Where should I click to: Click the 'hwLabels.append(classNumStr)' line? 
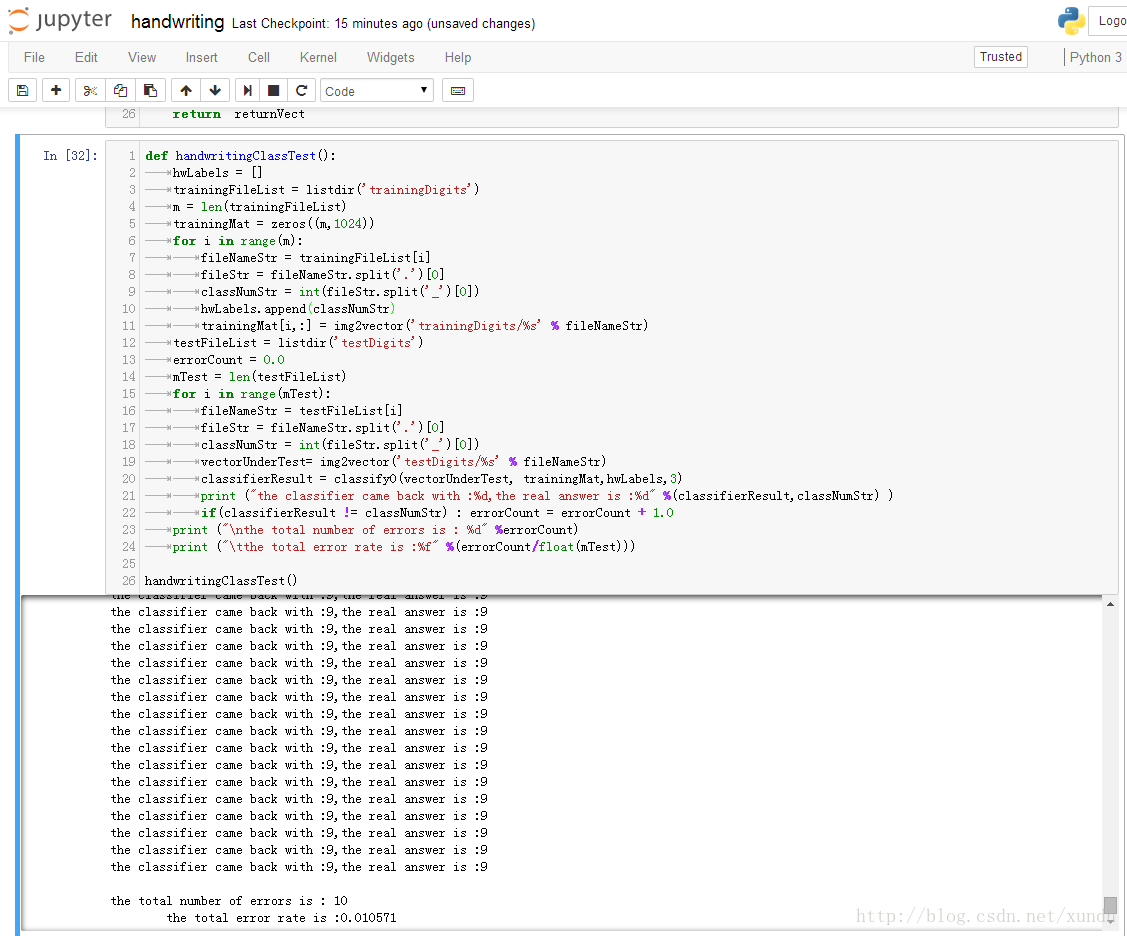(298, 308)
